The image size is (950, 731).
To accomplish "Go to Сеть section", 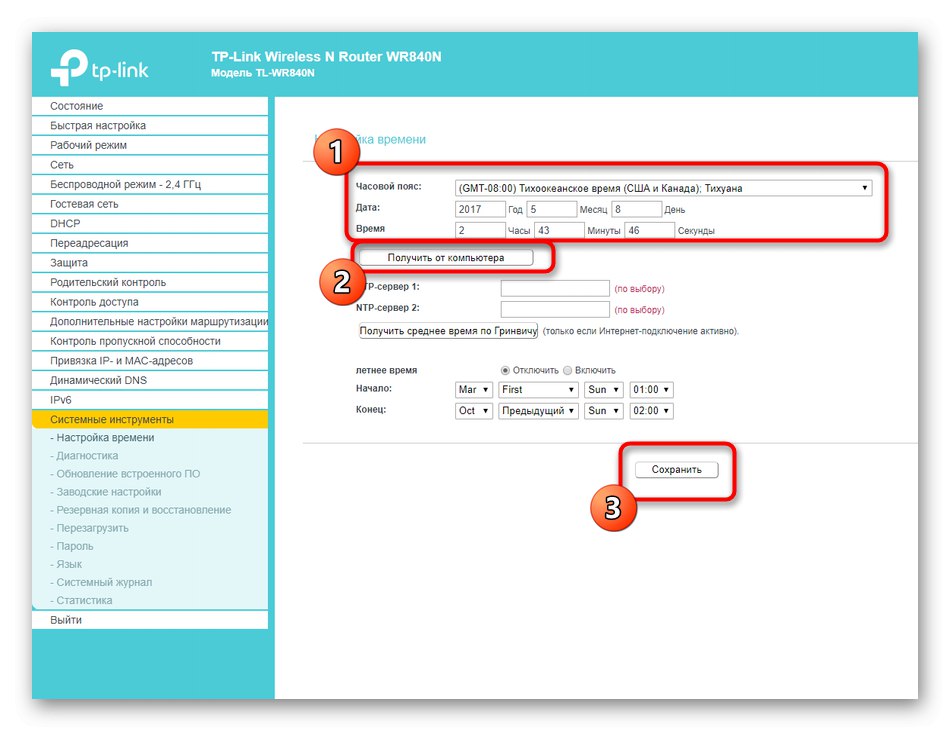I will pyautogui.click(x=150, y=165).
